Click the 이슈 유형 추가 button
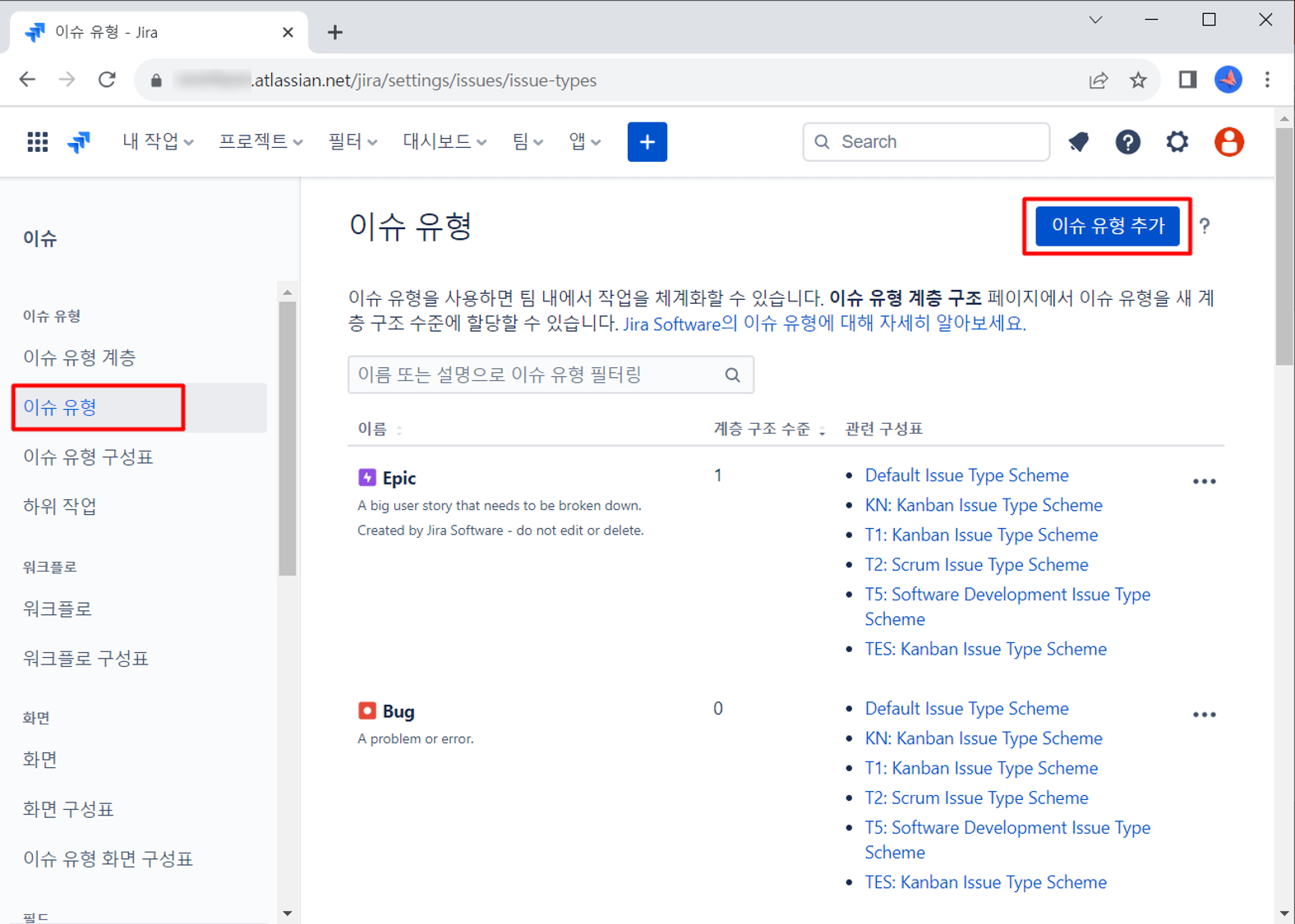 1107,226
